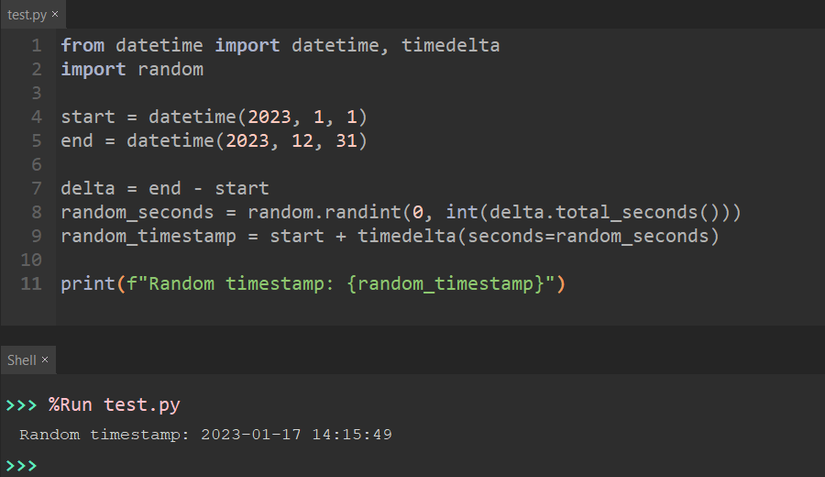Click the 'end = datetime(2023, 12, 31)' line
The height and width of the screenshot is (477, 825).
[x=213, y=141]
